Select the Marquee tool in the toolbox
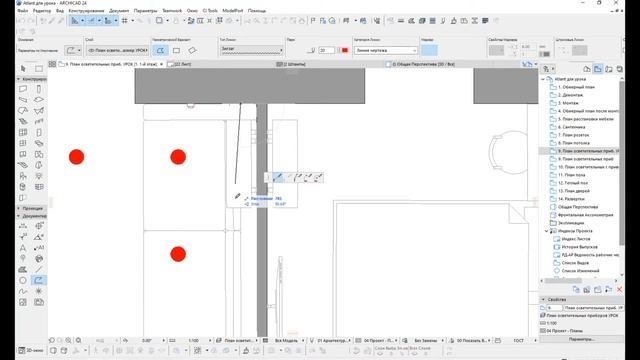 tap(39, 69)
